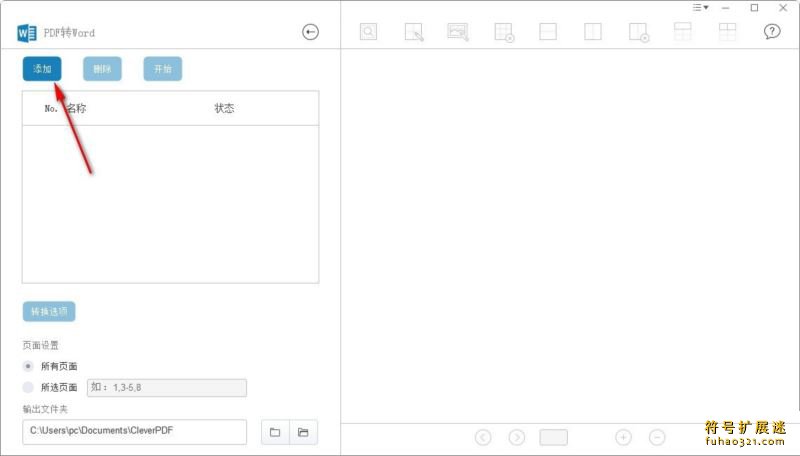800x456 pixels.
Task: Select 所选页面 radio button
Action: [x=28, y=388]
